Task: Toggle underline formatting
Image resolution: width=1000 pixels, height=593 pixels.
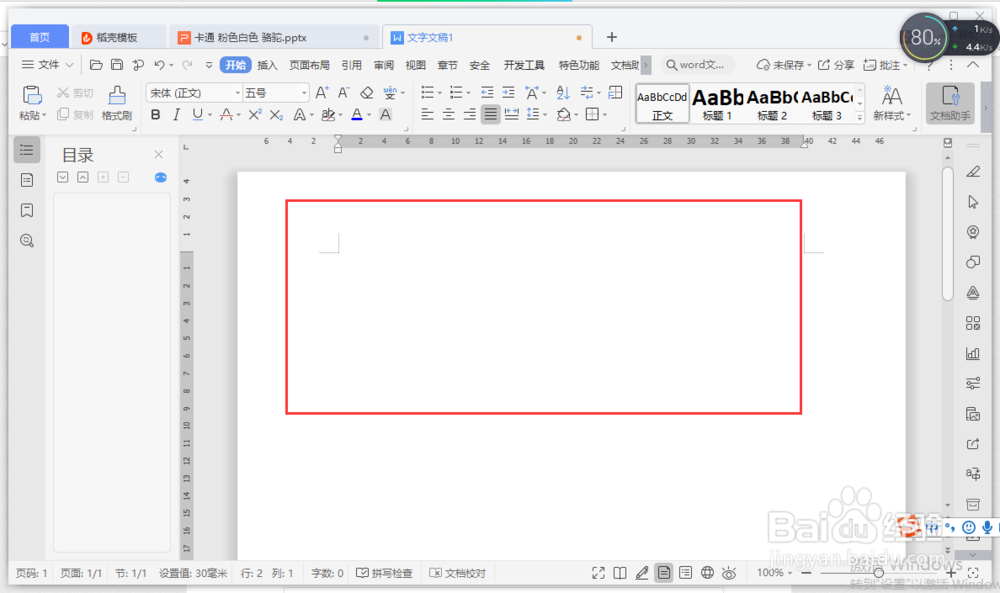Action: (198, 115)
